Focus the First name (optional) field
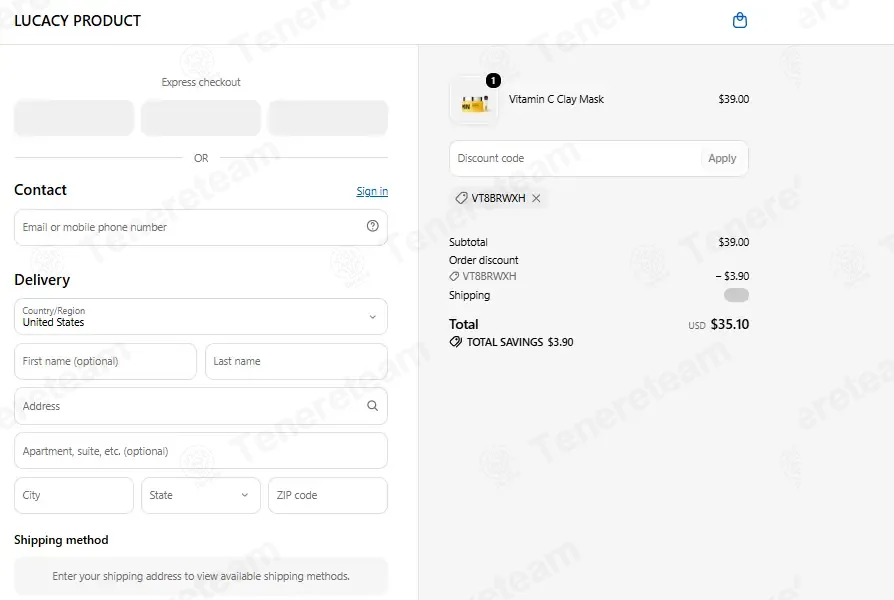The width and height of the screenshot is (894, 600). coord(105,361)
